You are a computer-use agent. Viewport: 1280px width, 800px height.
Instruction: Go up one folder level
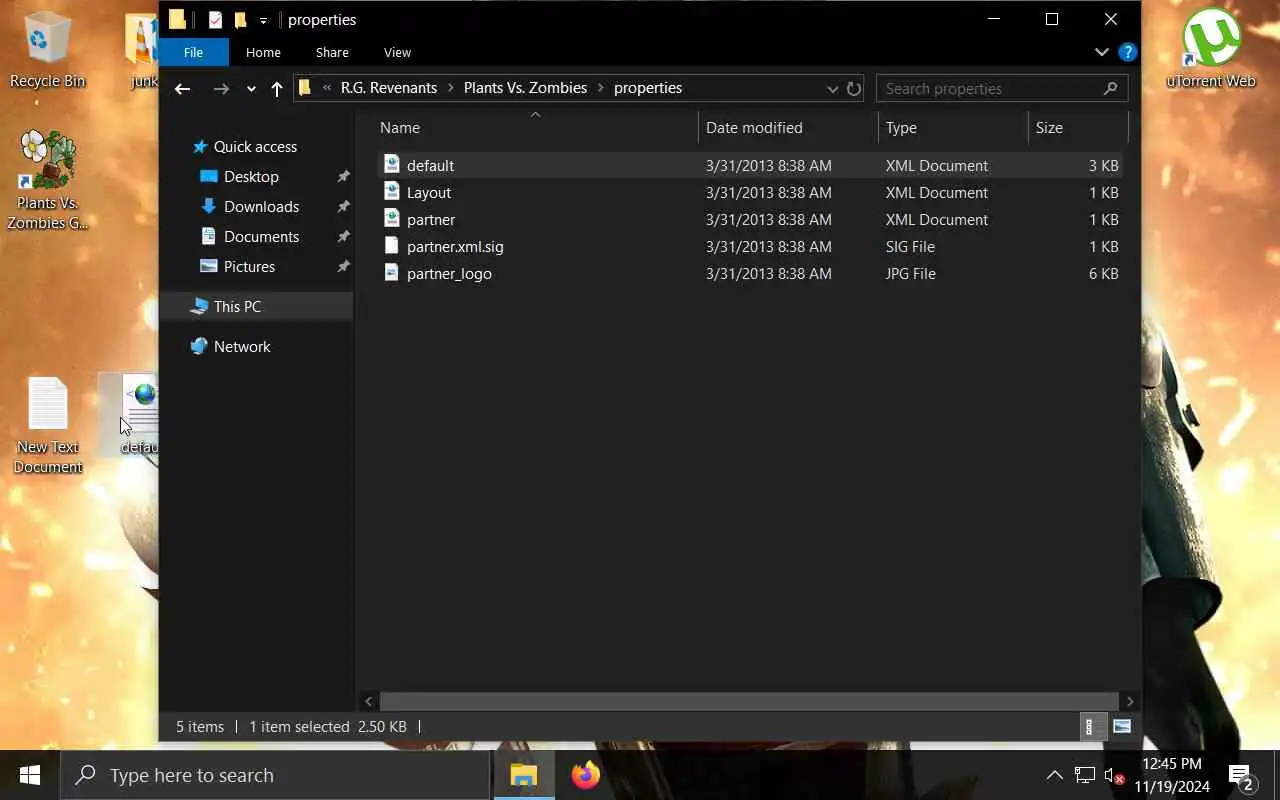coord(277,88)
